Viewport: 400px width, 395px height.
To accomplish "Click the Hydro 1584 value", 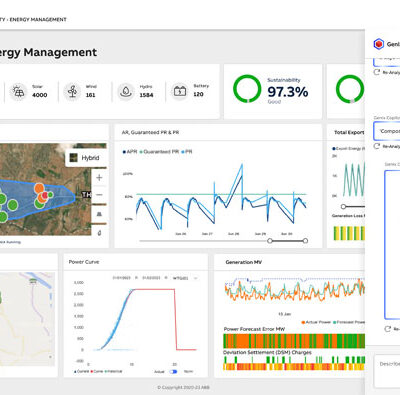I will pos(146,95).
